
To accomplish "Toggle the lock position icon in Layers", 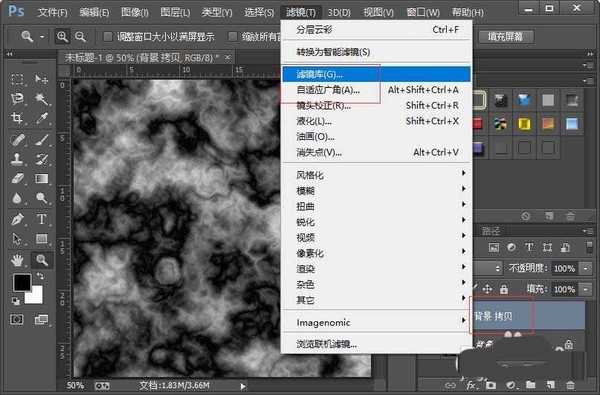I will (487, 289).
